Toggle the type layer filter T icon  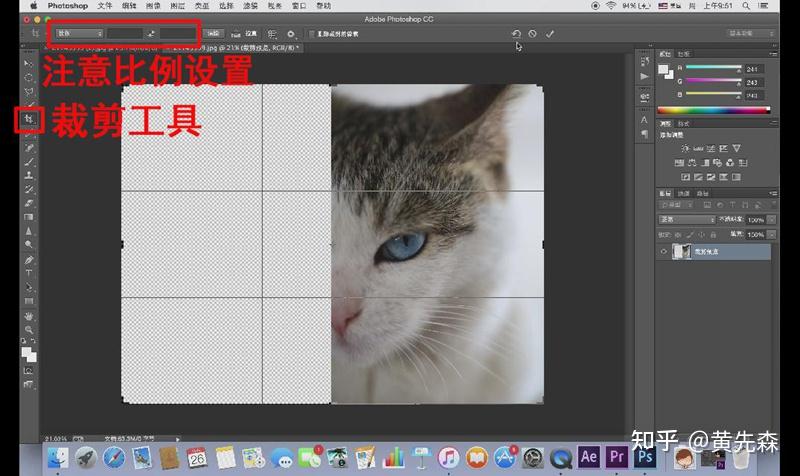(732, 205)
